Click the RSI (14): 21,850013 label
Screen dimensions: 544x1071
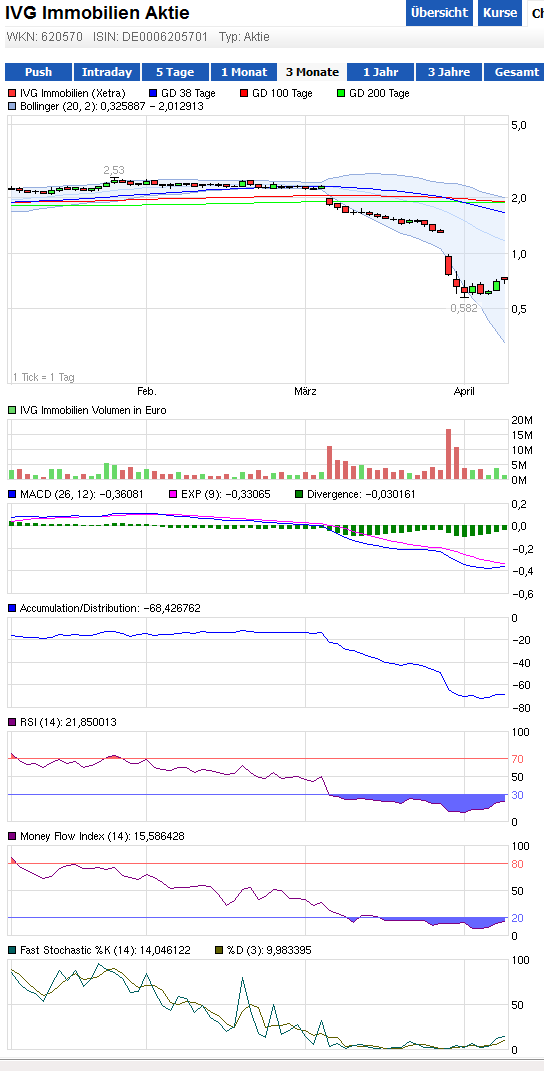pos(68,722)
